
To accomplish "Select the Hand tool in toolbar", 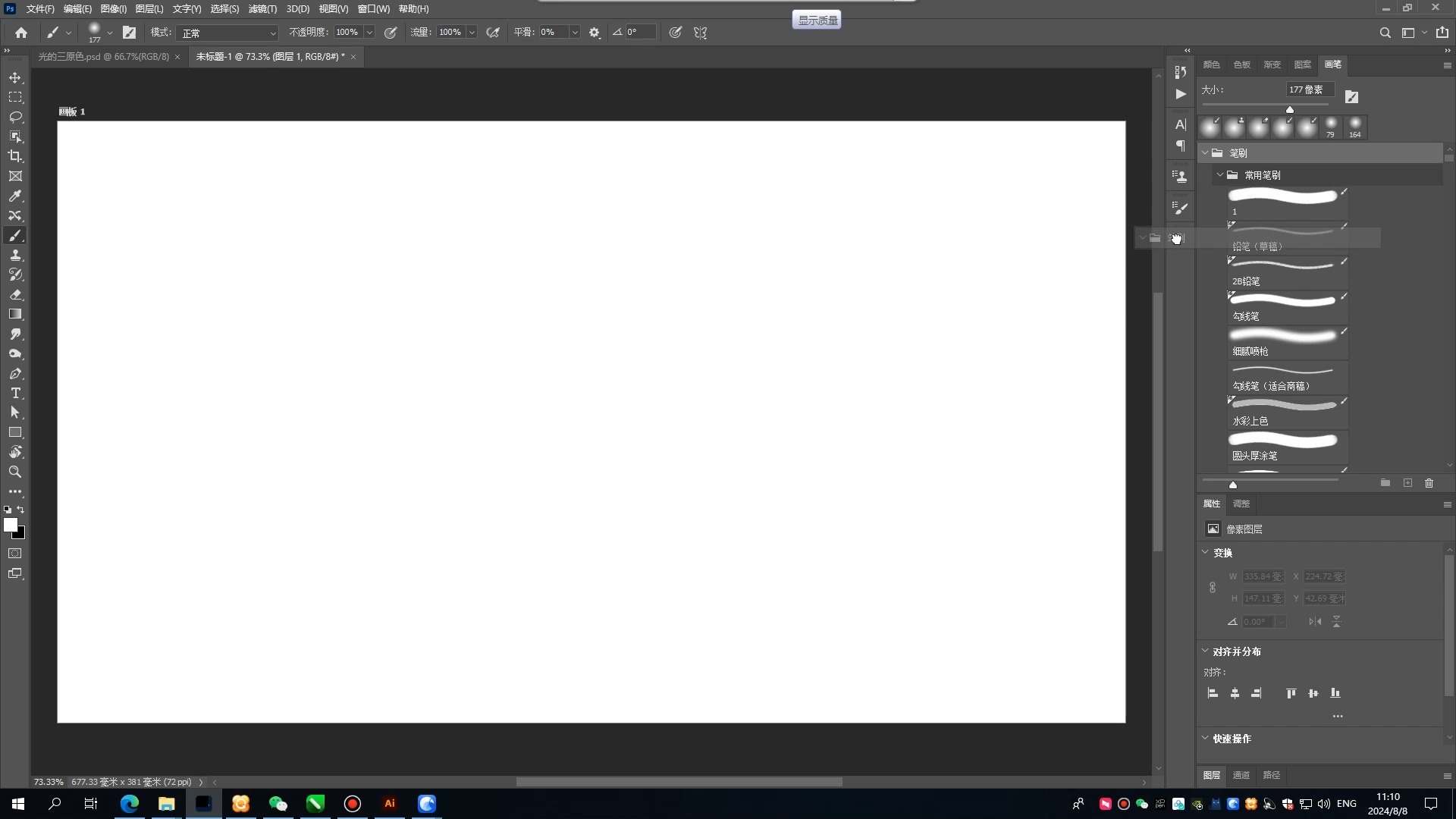I will pyautogui.click(x=15, y=452).
